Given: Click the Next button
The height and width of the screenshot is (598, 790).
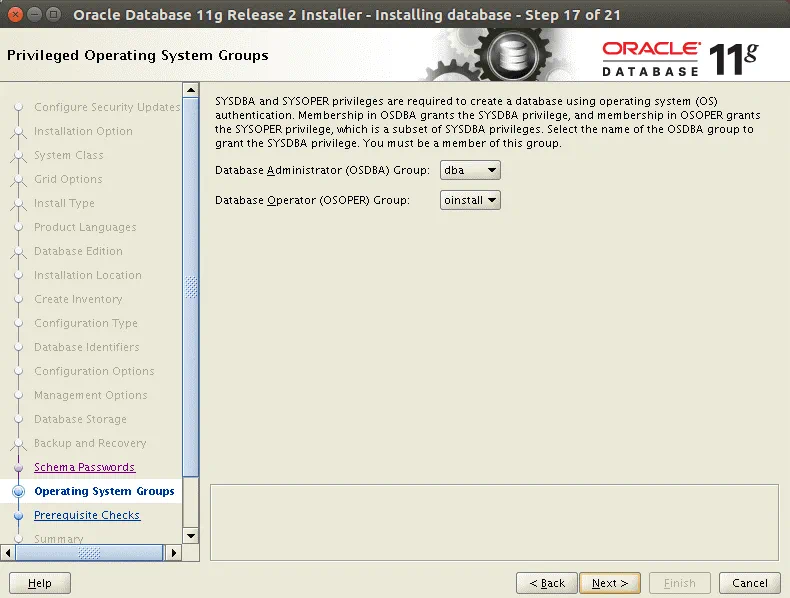Looking at the screenshot, I should 610,583.
